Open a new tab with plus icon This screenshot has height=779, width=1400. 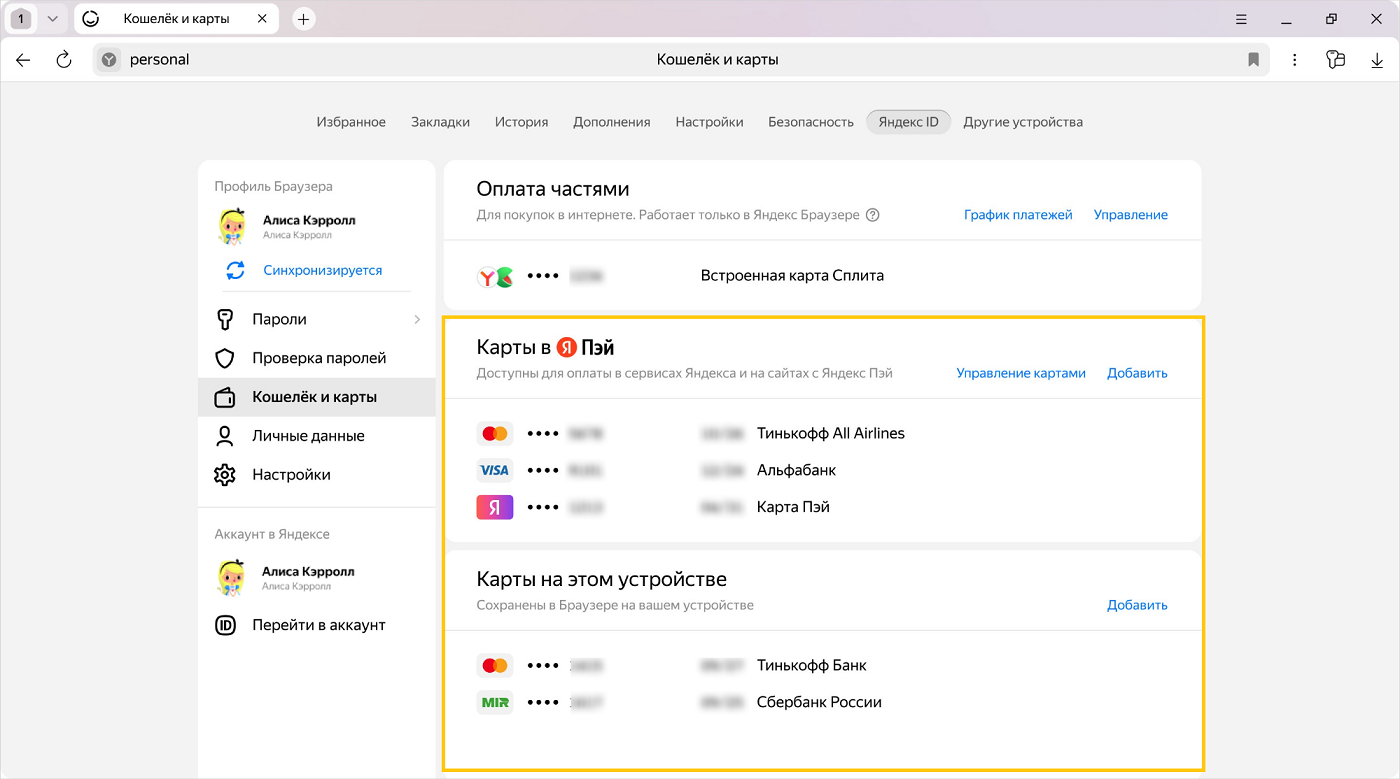coord(304,19)
